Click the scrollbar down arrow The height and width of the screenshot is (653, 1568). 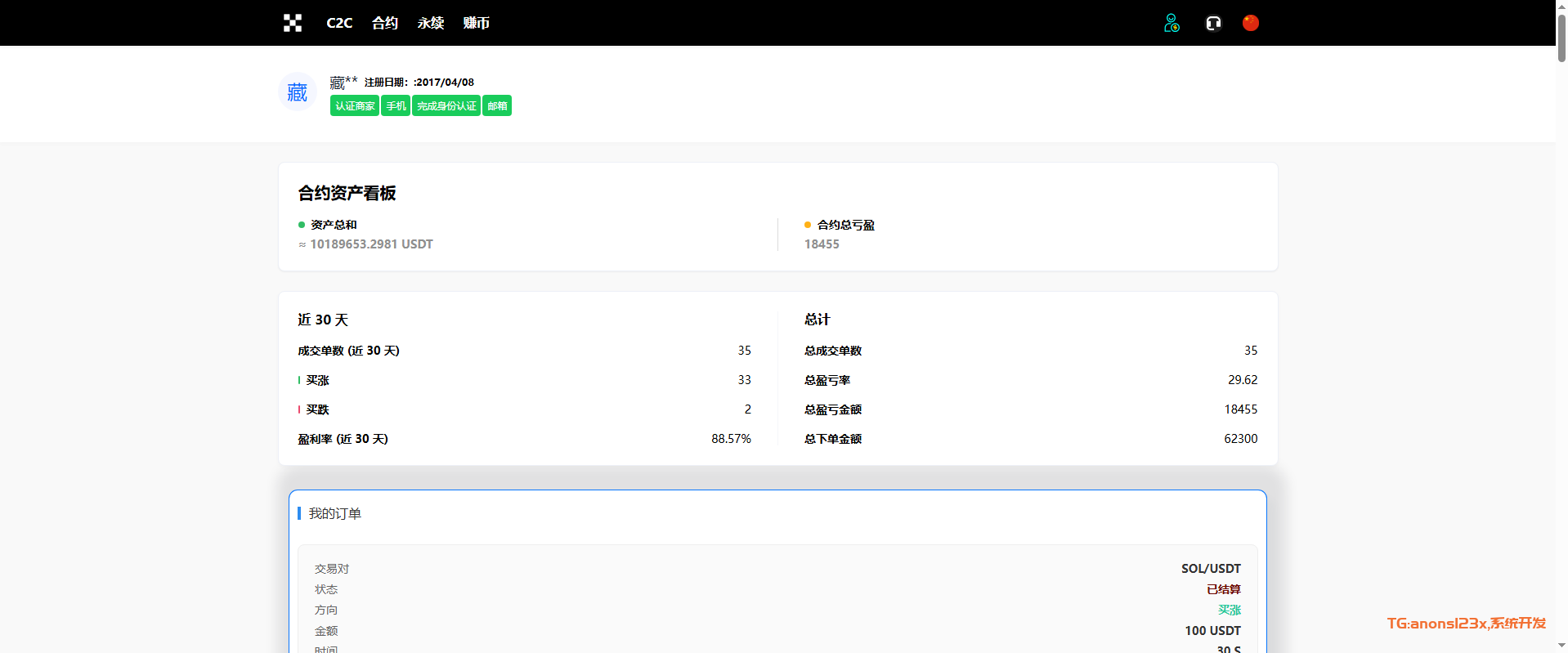1561,646
